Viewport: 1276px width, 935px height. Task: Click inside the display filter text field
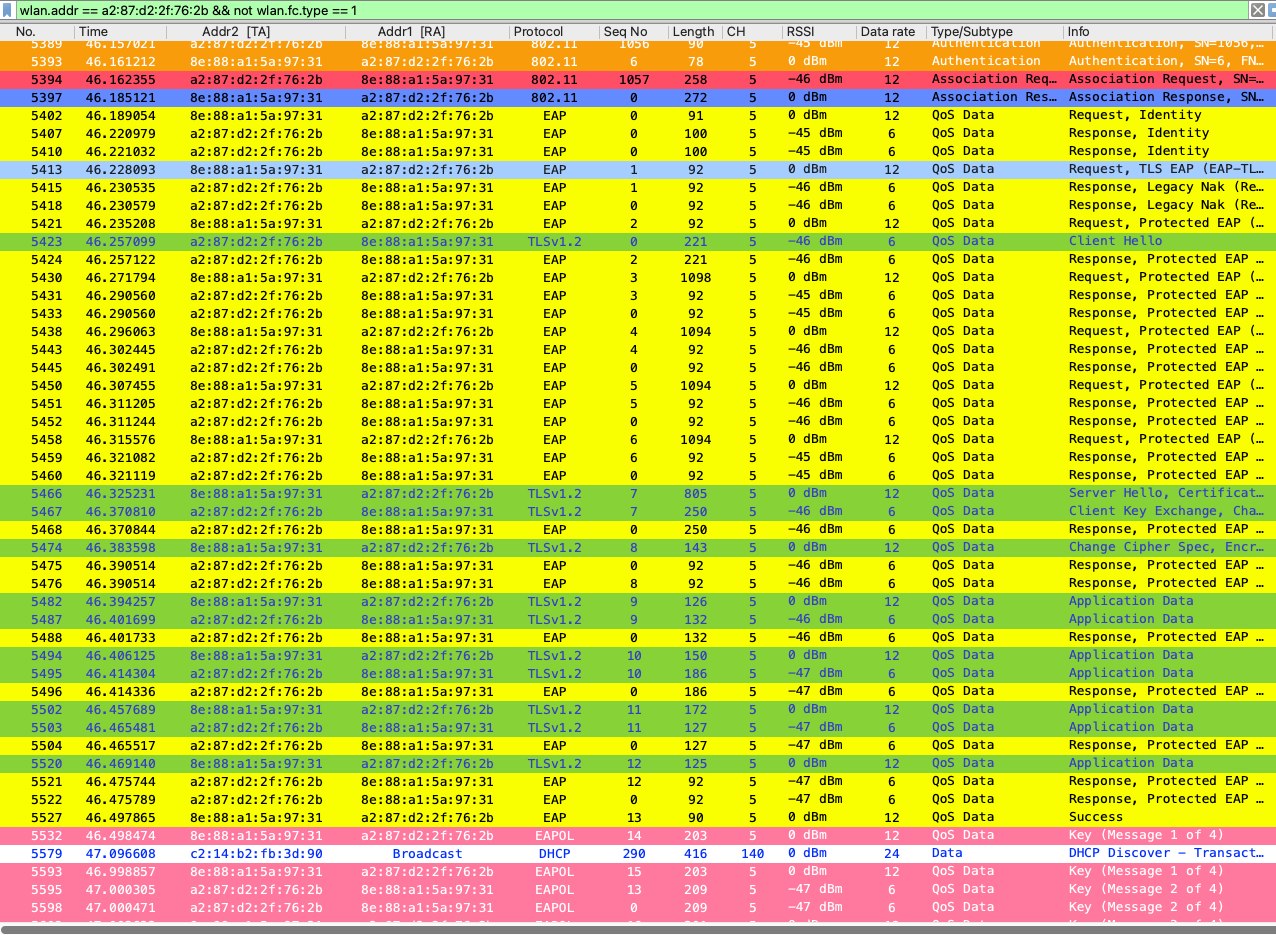(600, 10)
